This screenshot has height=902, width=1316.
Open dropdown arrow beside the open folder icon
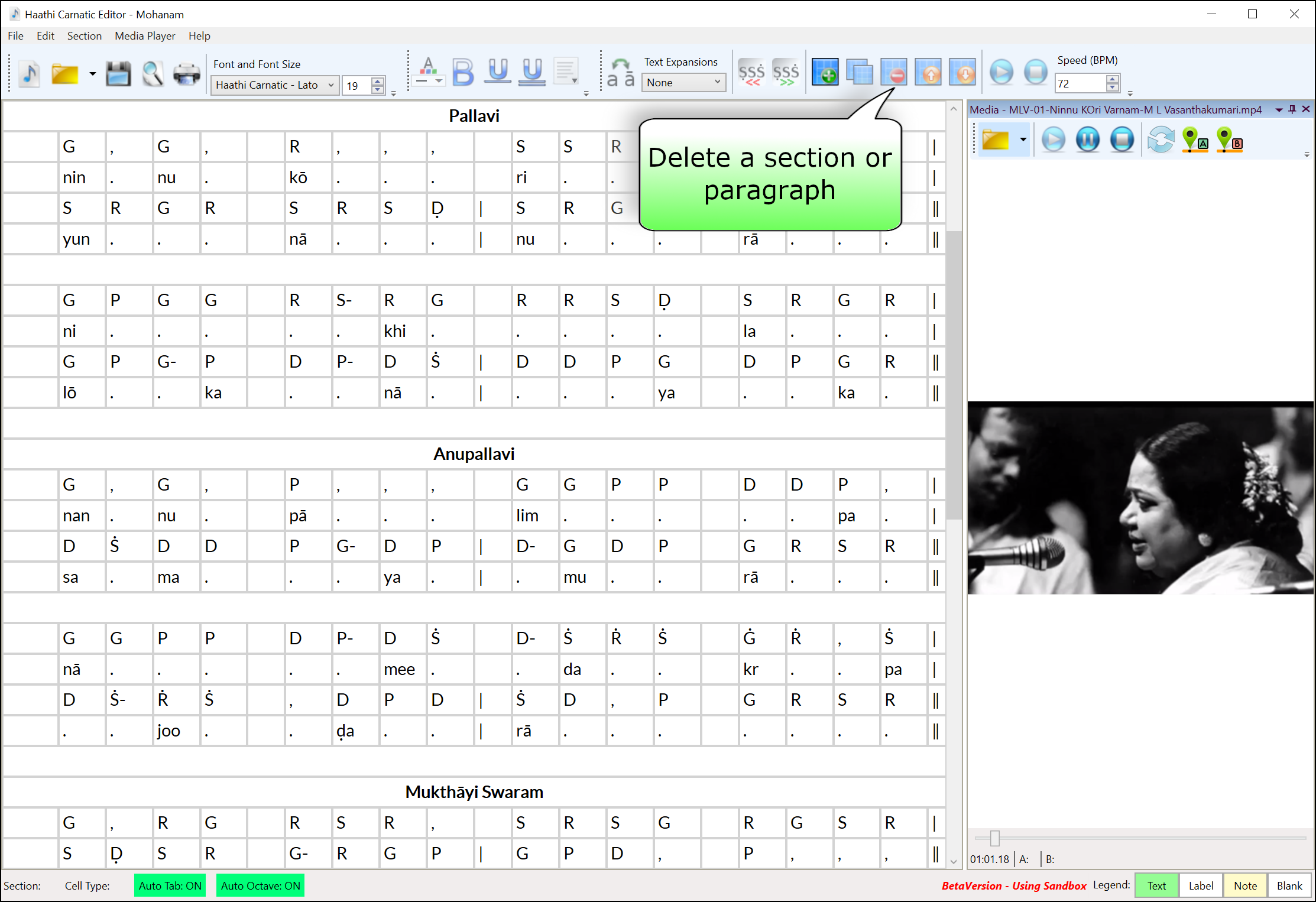tap(92, 74)
